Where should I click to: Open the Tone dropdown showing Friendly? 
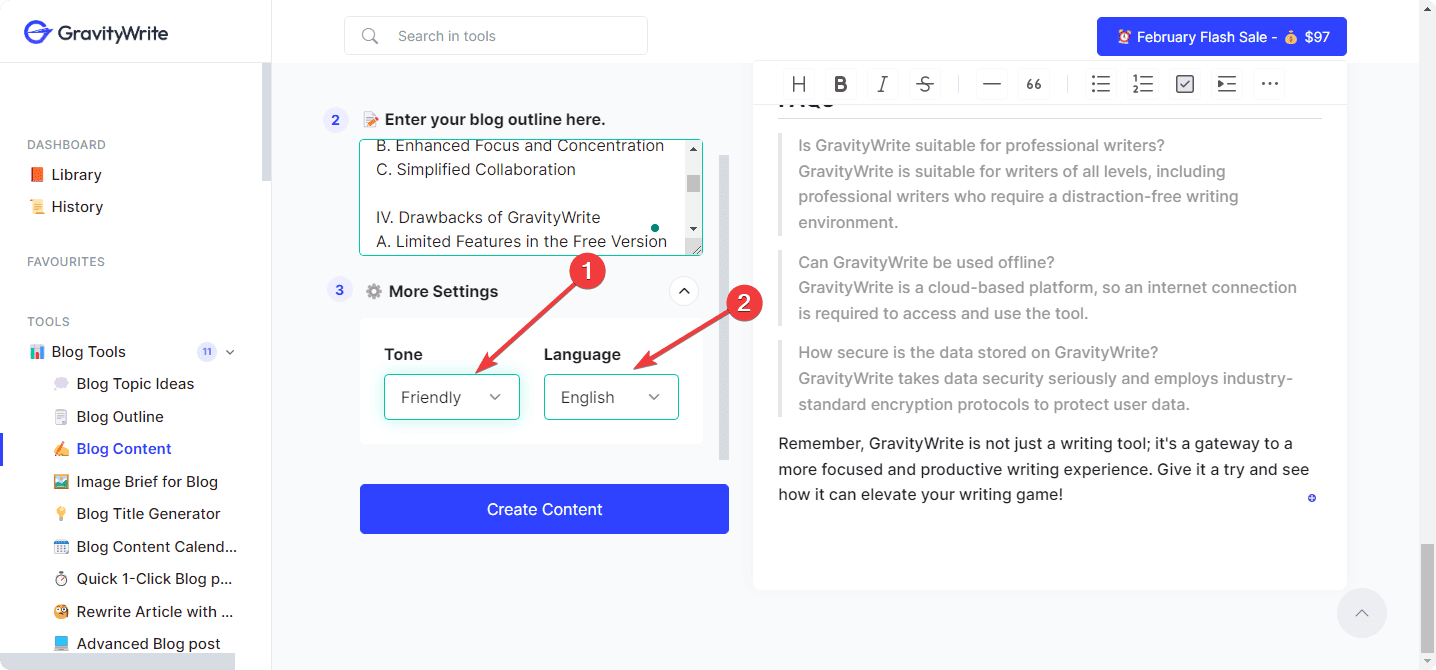452,397
